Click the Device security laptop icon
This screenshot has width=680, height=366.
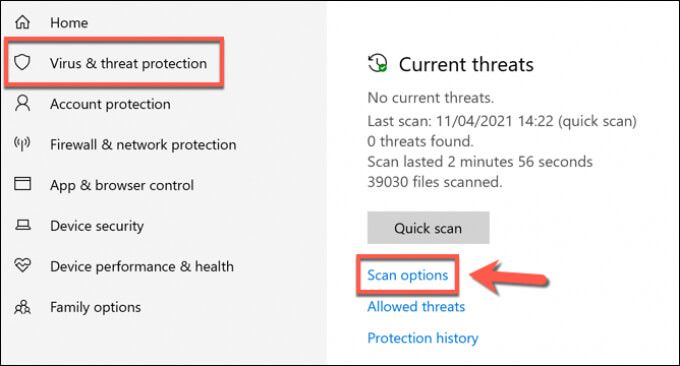[x=23, y=225]
